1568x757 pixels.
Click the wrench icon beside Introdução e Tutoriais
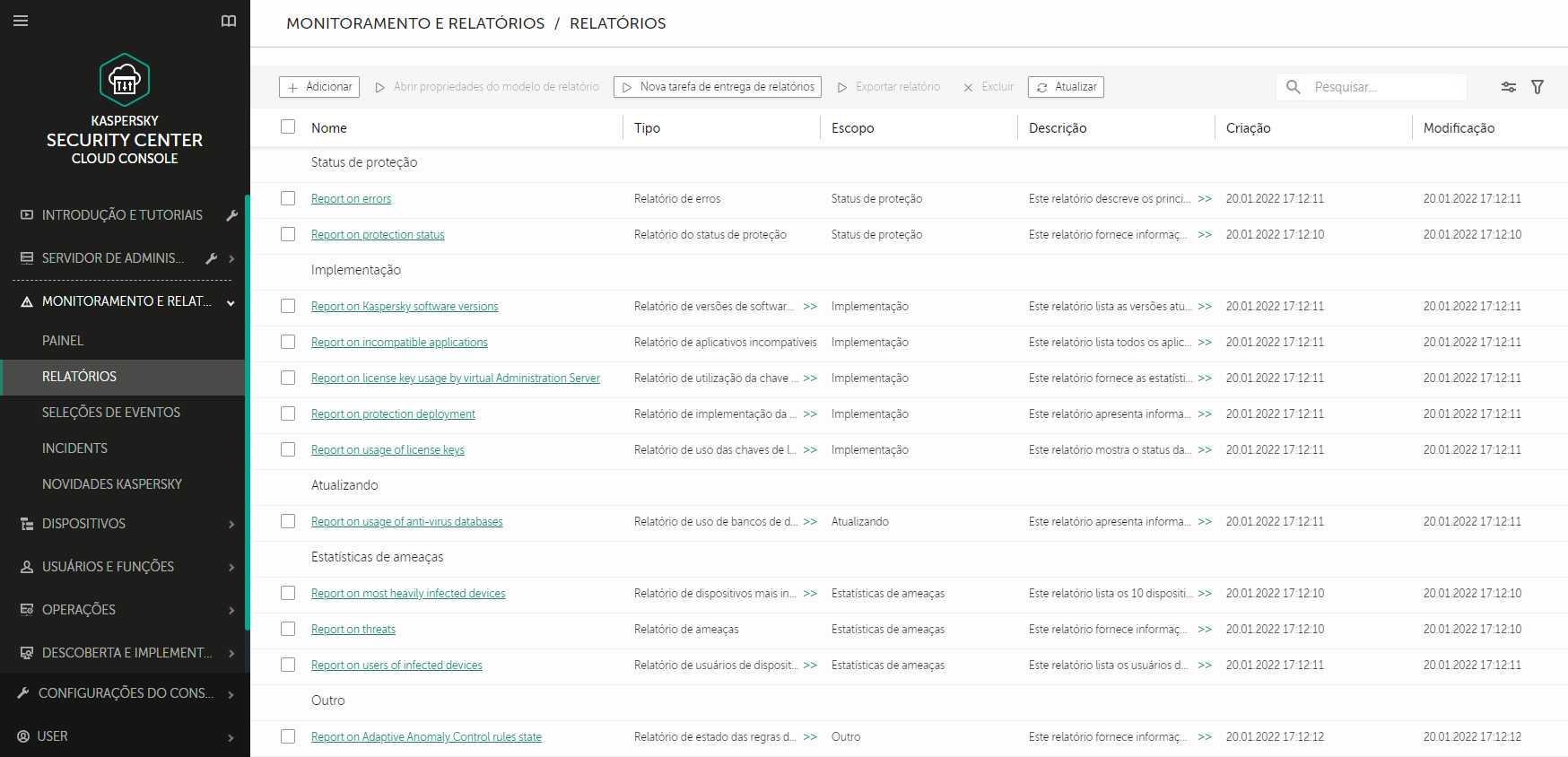point(231,215)
